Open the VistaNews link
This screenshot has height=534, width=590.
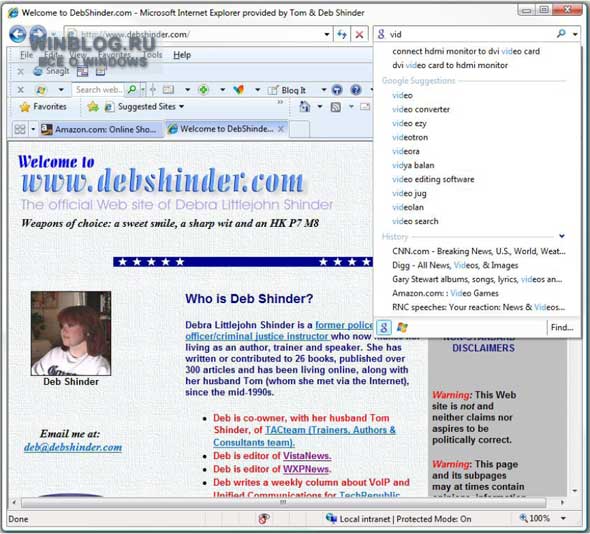point(307,456)
